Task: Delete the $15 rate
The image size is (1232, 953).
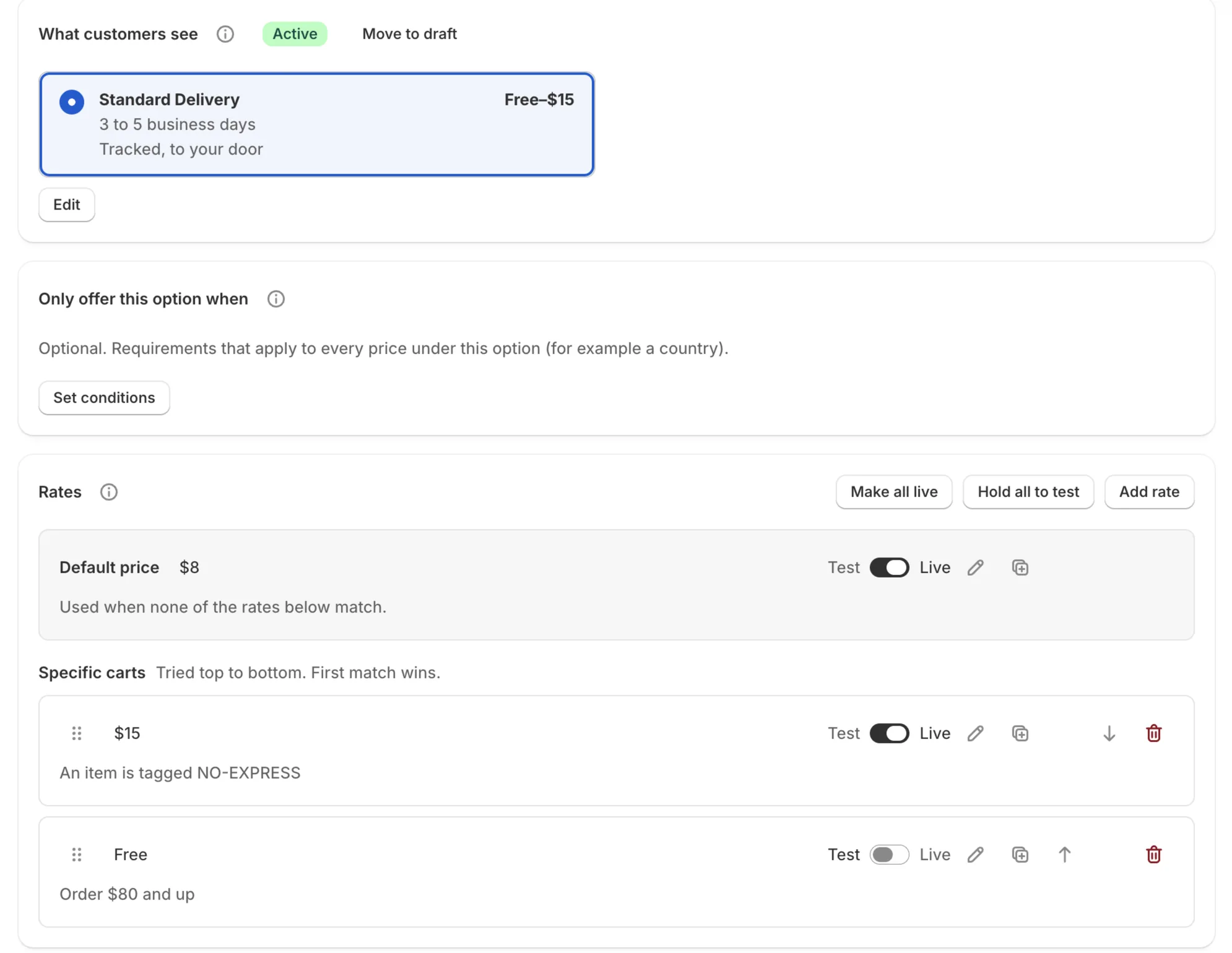Action: (x=1154, y=733)
